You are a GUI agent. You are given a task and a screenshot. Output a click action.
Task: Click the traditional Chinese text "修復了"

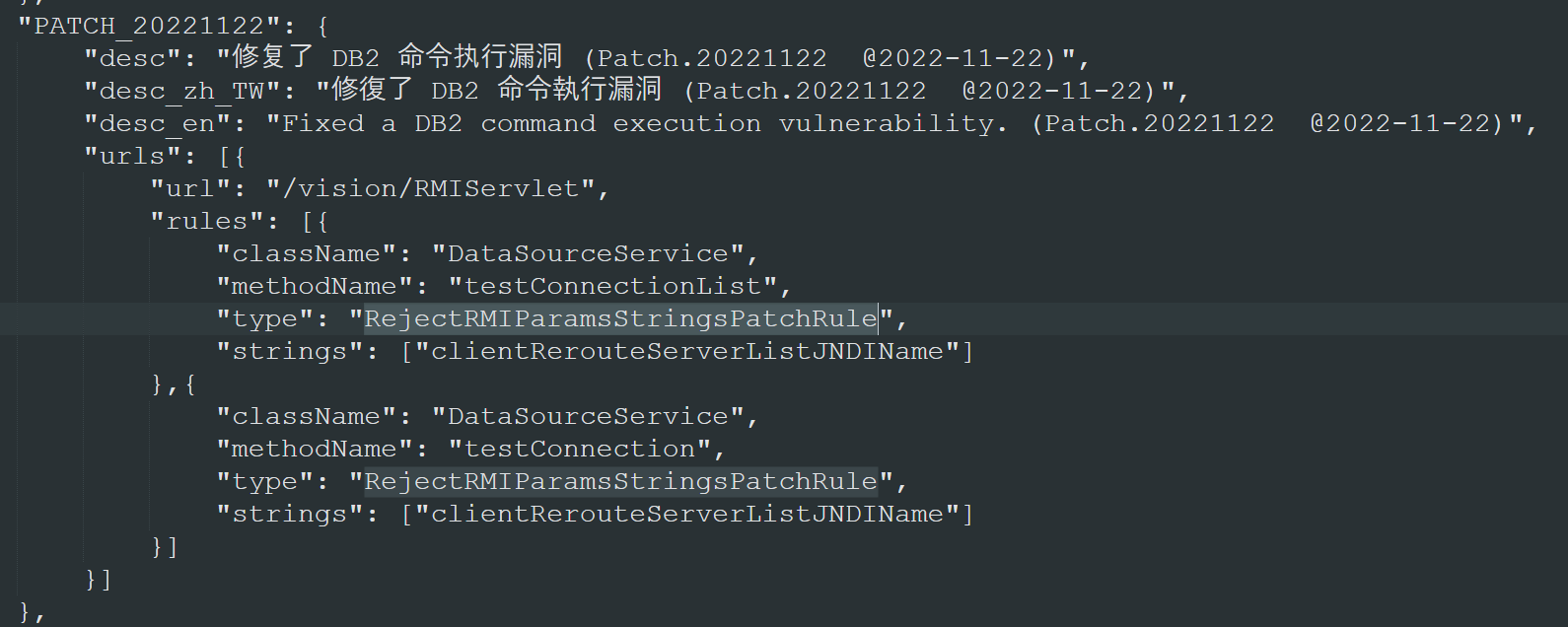[373, 90]
